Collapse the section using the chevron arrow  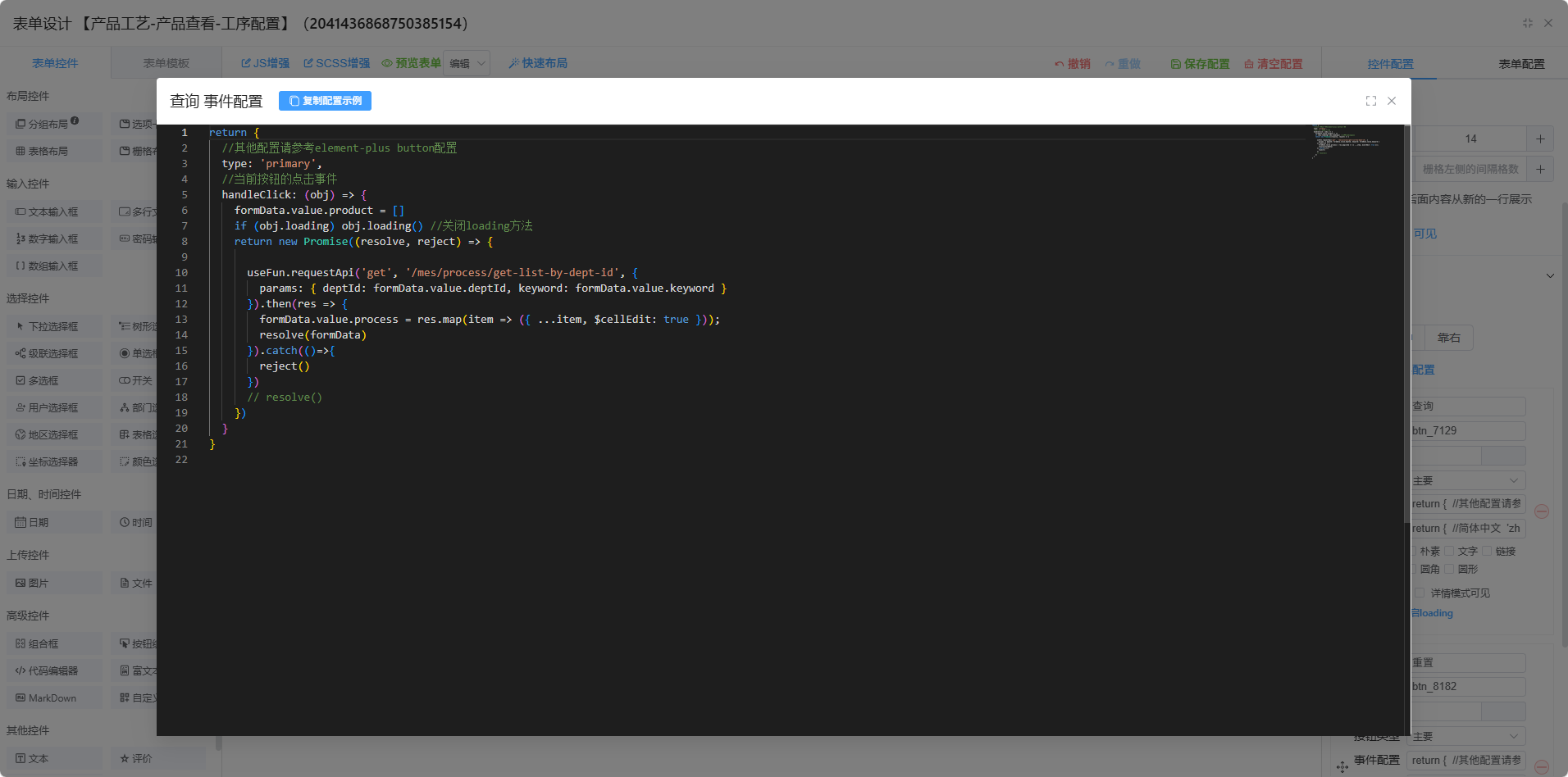point(1550,276)
